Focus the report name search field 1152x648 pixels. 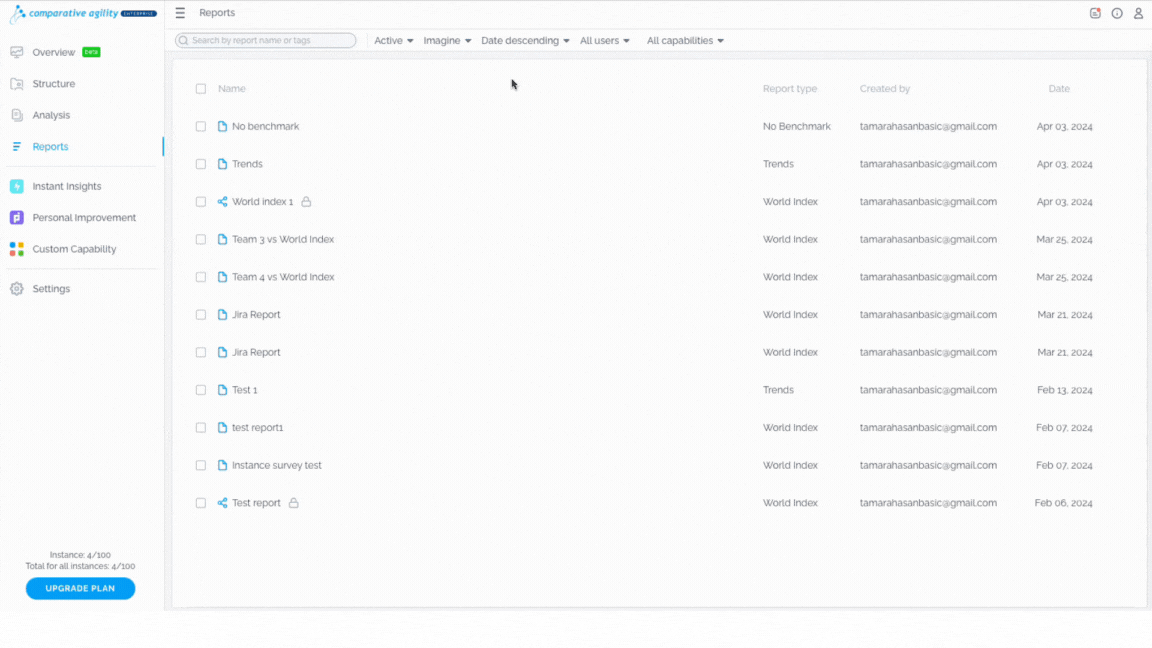pyautogui.click(x=266, y=40)
